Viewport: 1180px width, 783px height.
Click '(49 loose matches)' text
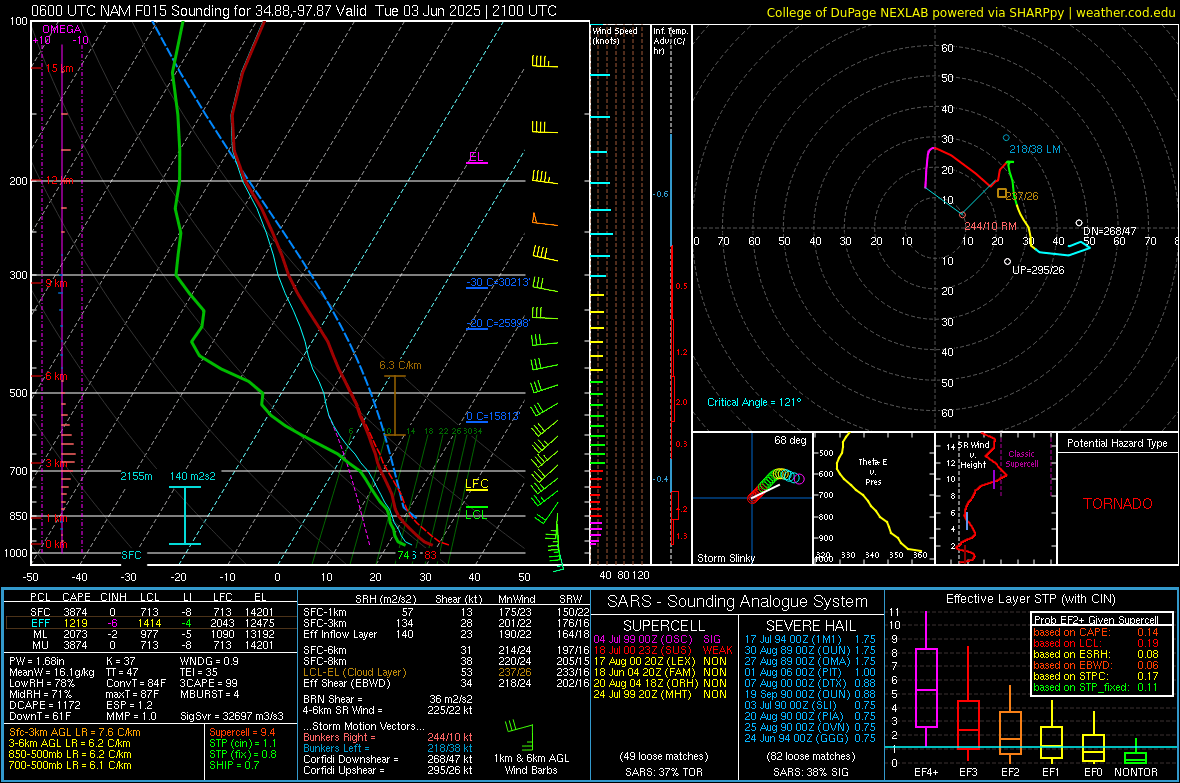coord(664,756)
